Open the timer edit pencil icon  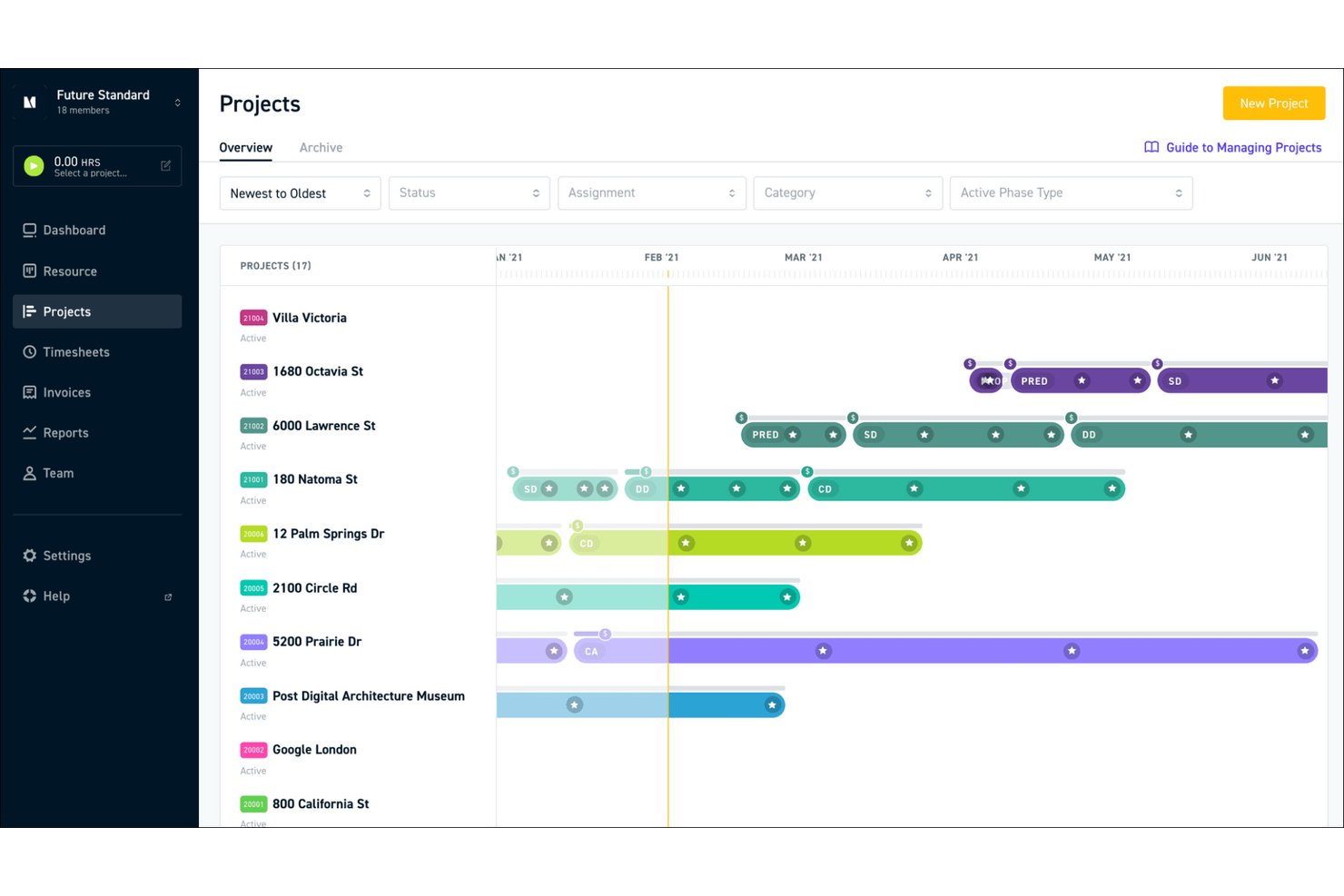[x=165, y=165]
